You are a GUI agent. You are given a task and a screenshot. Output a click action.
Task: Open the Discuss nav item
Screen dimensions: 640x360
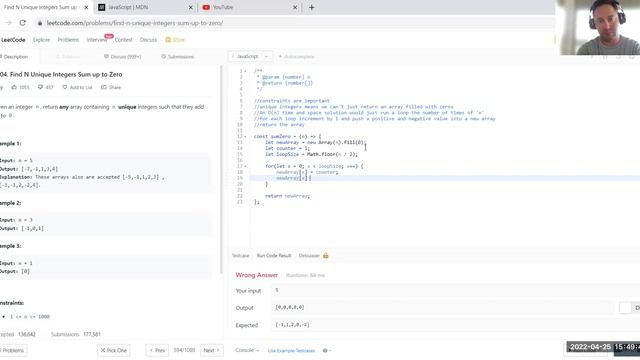pos(148,40)
